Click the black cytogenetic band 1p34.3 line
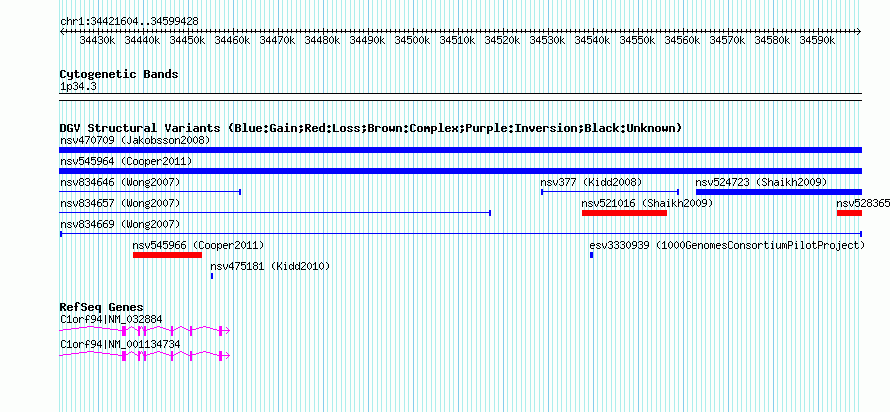 pos(460,96)
